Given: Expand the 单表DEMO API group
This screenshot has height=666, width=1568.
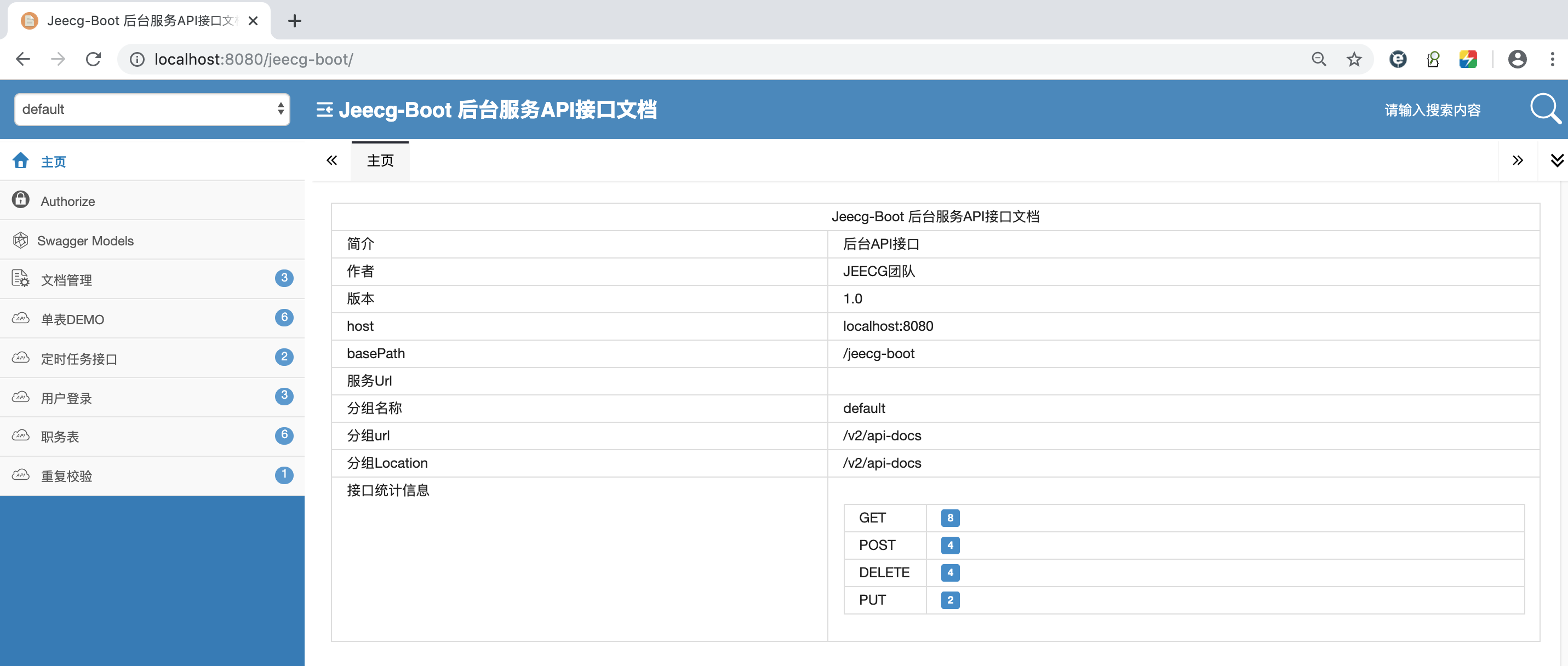Looking at the screenshot, I should click(73, 319).
